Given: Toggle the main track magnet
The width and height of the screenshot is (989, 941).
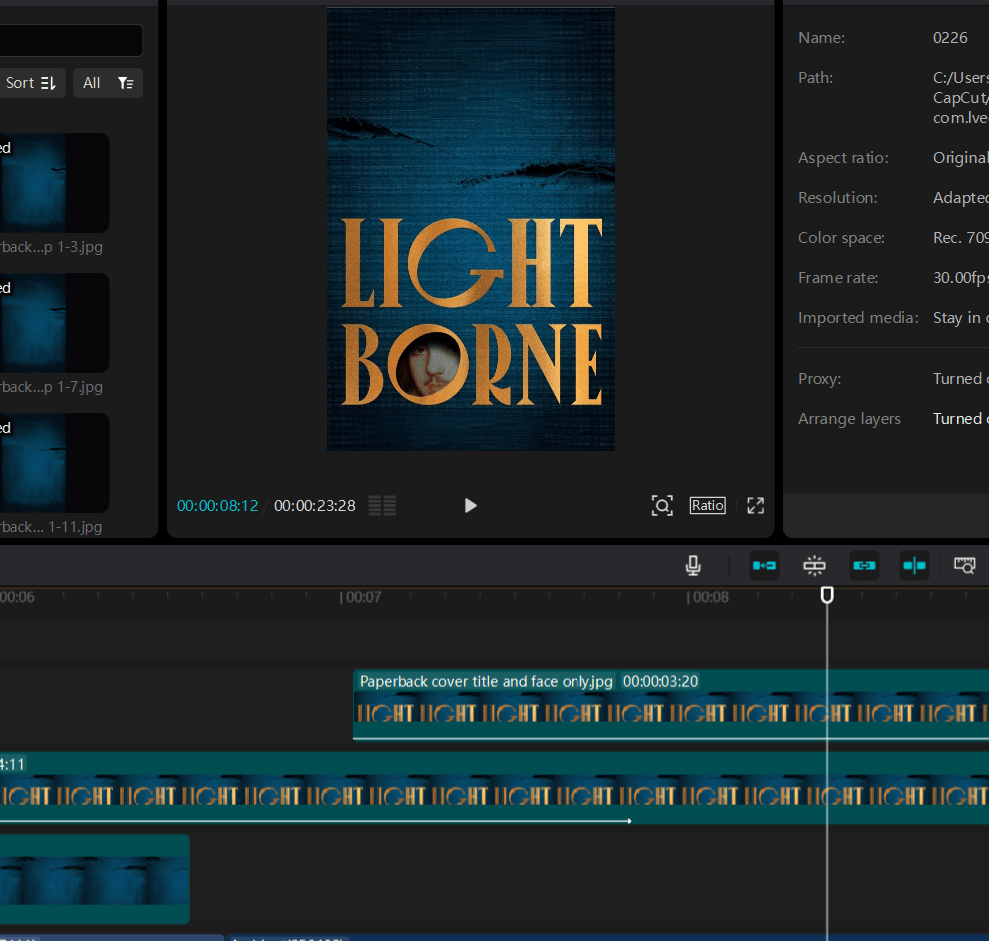Looking at the screenshot, I should [x=764, y=566].
